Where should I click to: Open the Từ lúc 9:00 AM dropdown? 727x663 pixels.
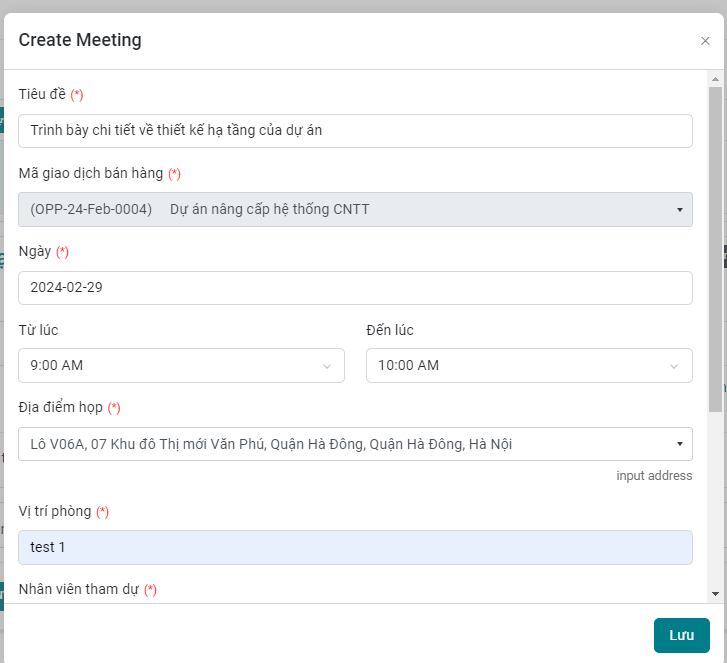[x=181, y=365]
